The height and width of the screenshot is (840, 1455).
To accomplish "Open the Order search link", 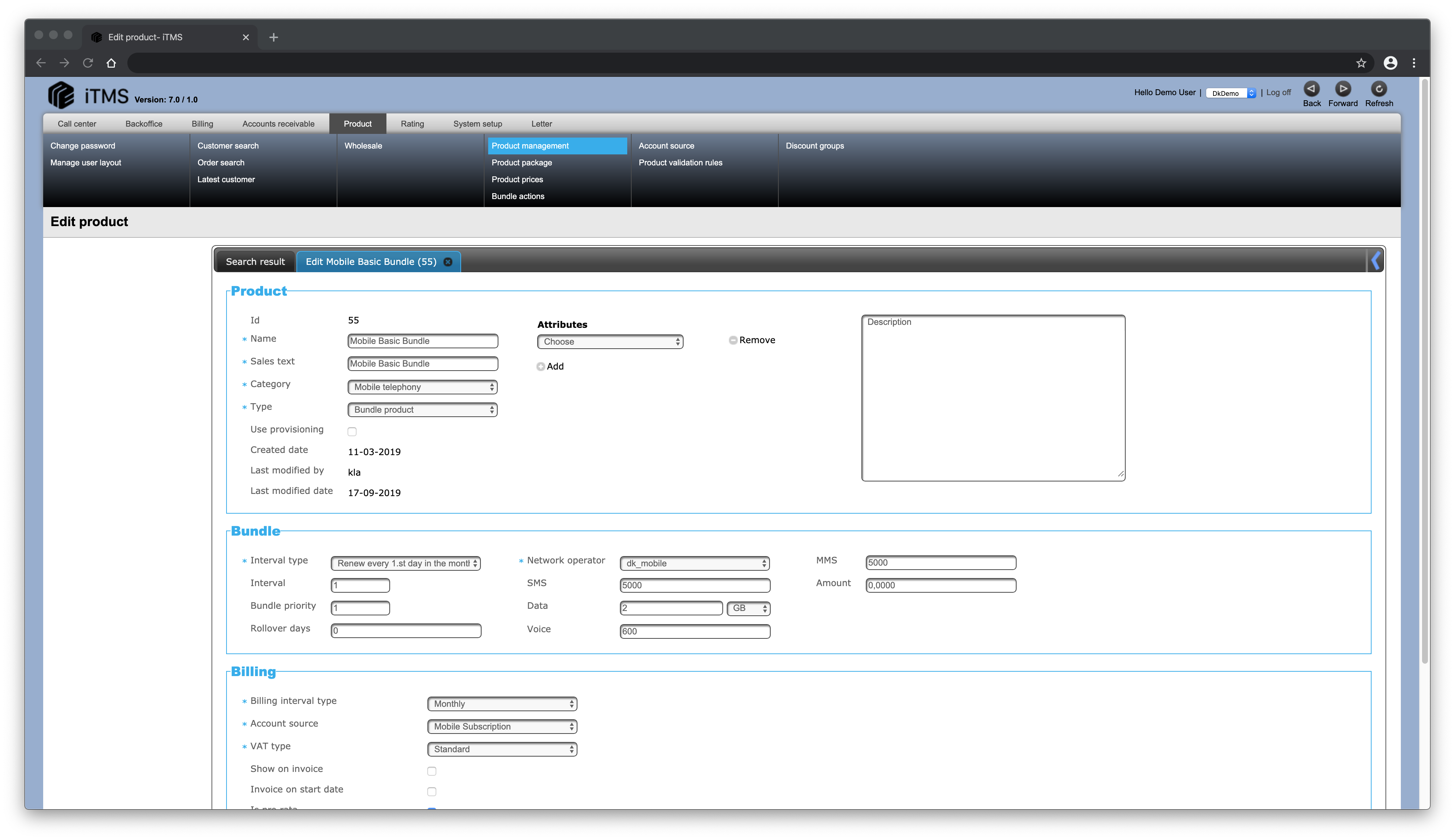I will [x=220, y=163].
